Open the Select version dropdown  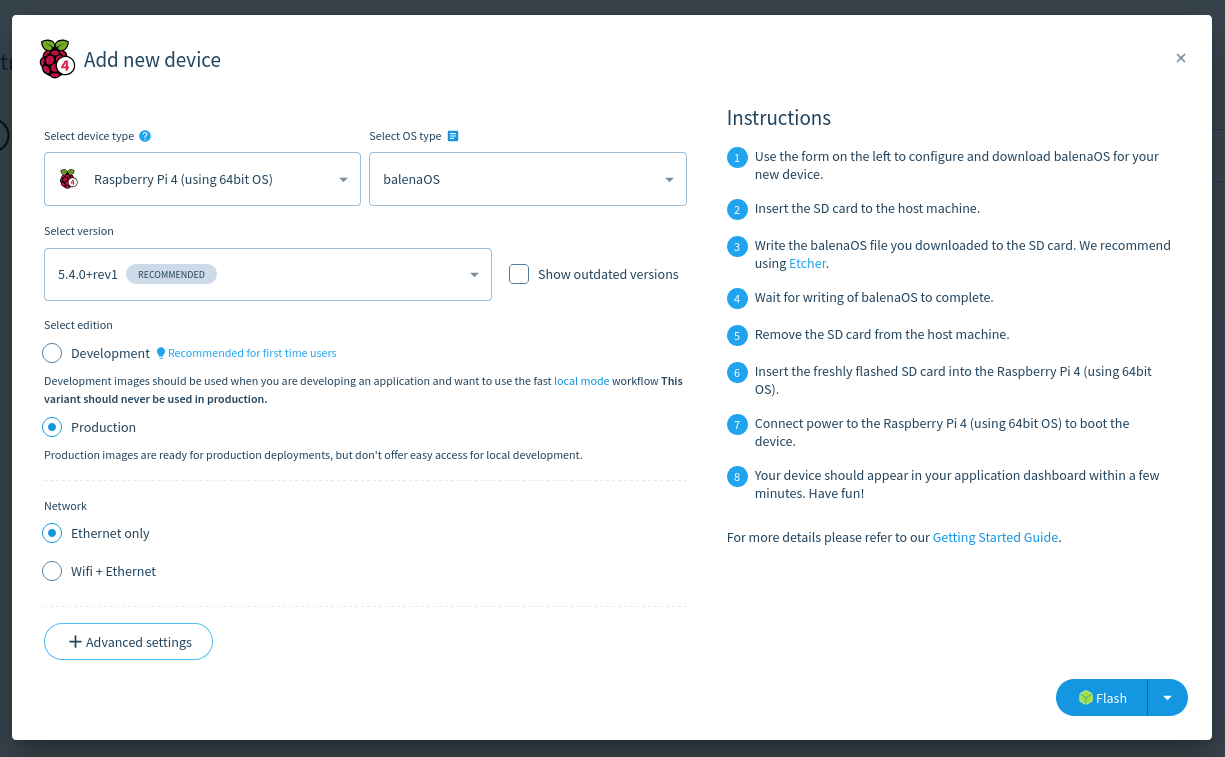[x=268, y=274]
